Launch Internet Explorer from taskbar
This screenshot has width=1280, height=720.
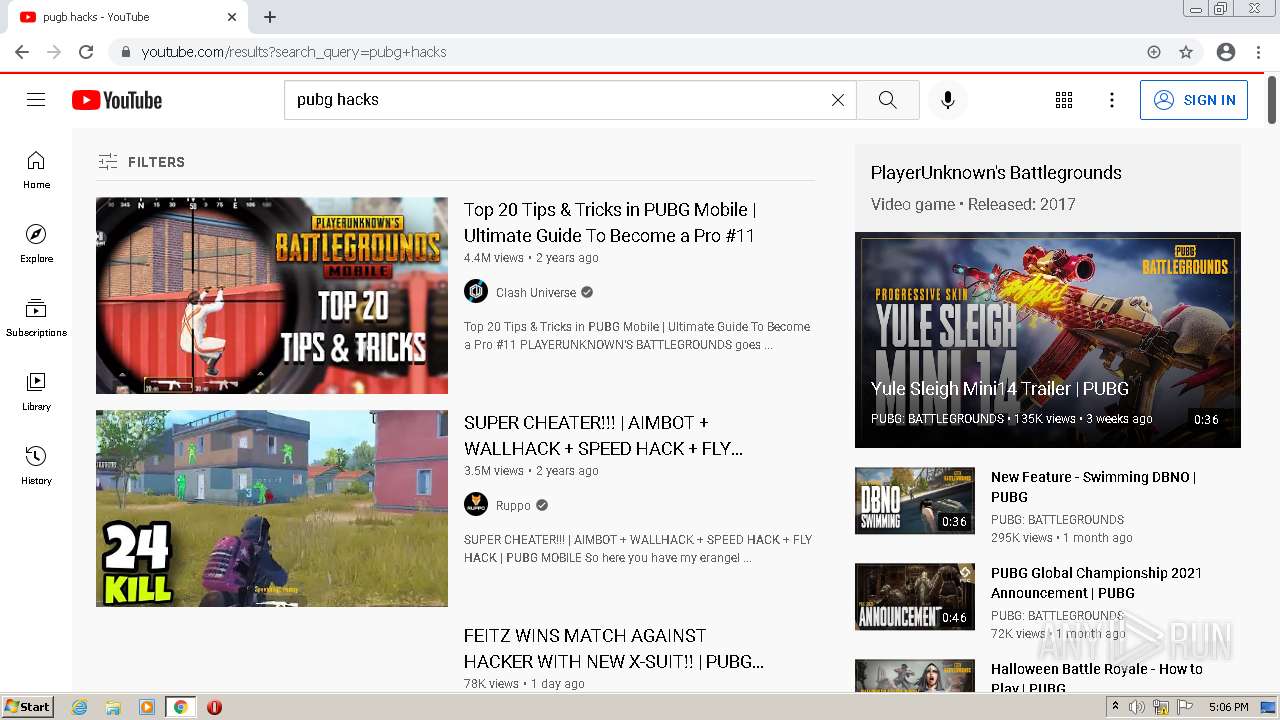click(x=80, y=707)
